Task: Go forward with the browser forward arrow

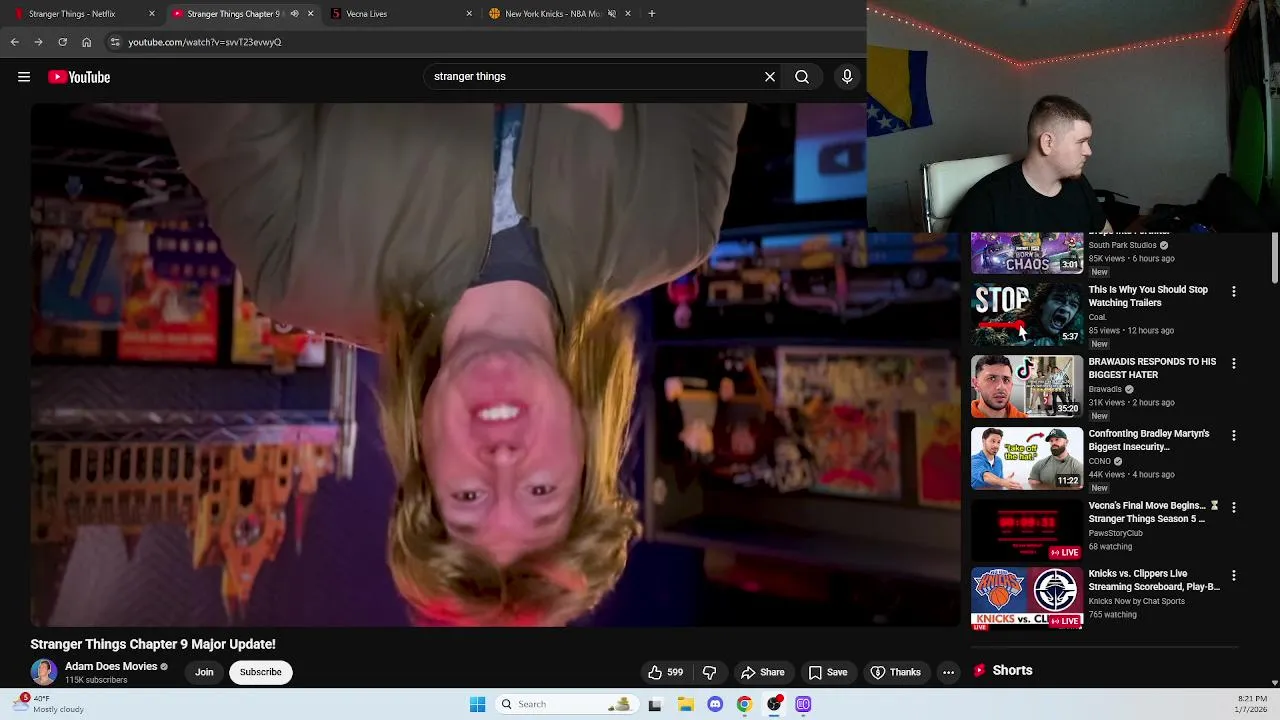Action: (38, 42)
